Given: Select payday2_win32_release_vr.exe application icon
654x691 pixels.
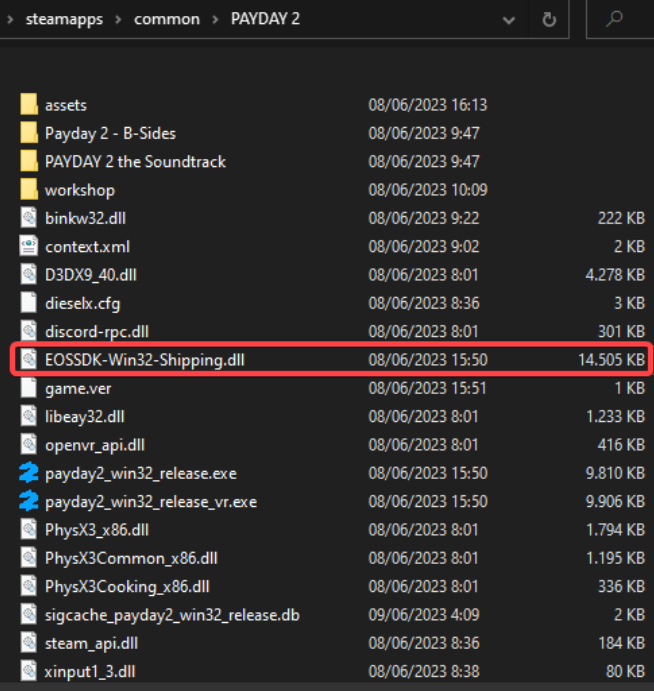Looking at the screenshot, I should point(29,501).
